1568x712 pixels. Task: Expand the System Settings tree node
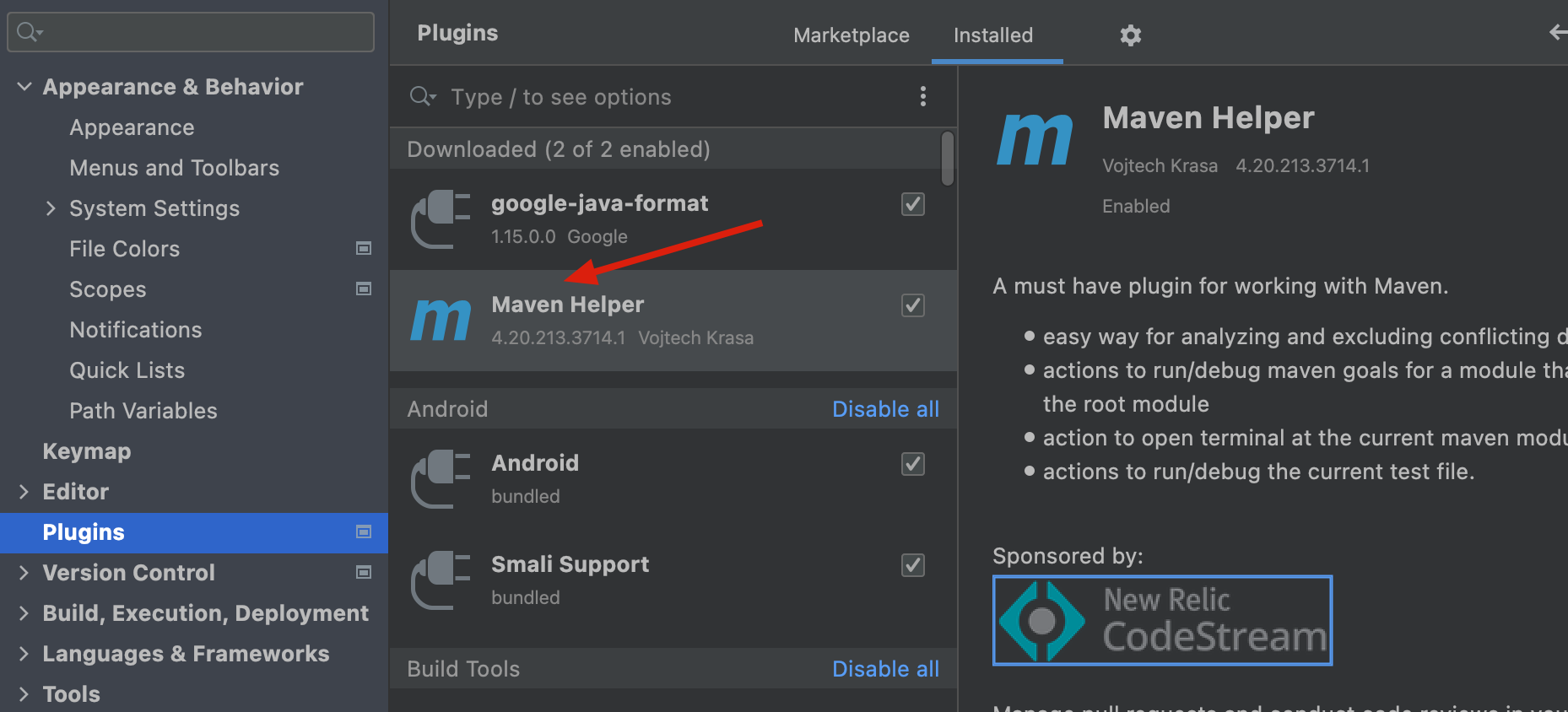tap(51, 208)
